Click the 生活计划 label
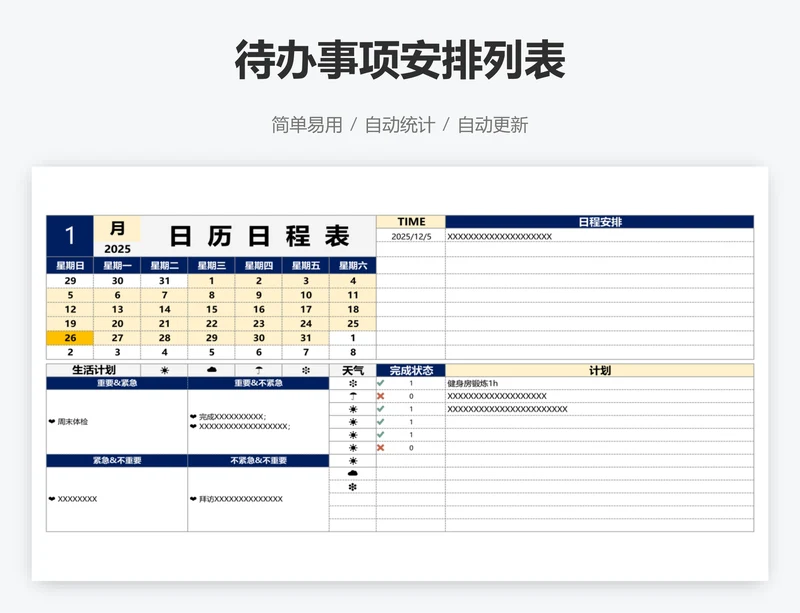The width and height of the screenshot is (800, 613). 93,370
